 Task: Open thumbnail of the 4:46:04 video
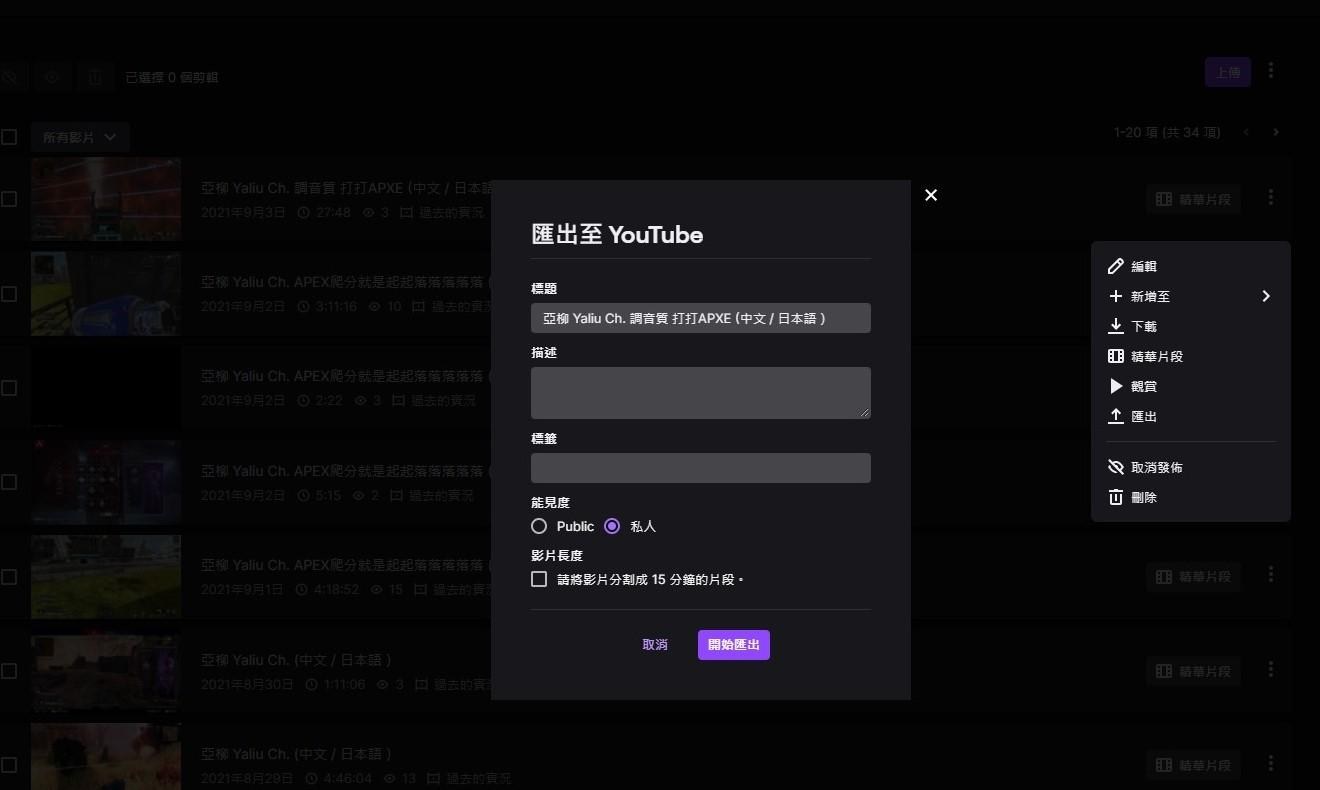106,756
